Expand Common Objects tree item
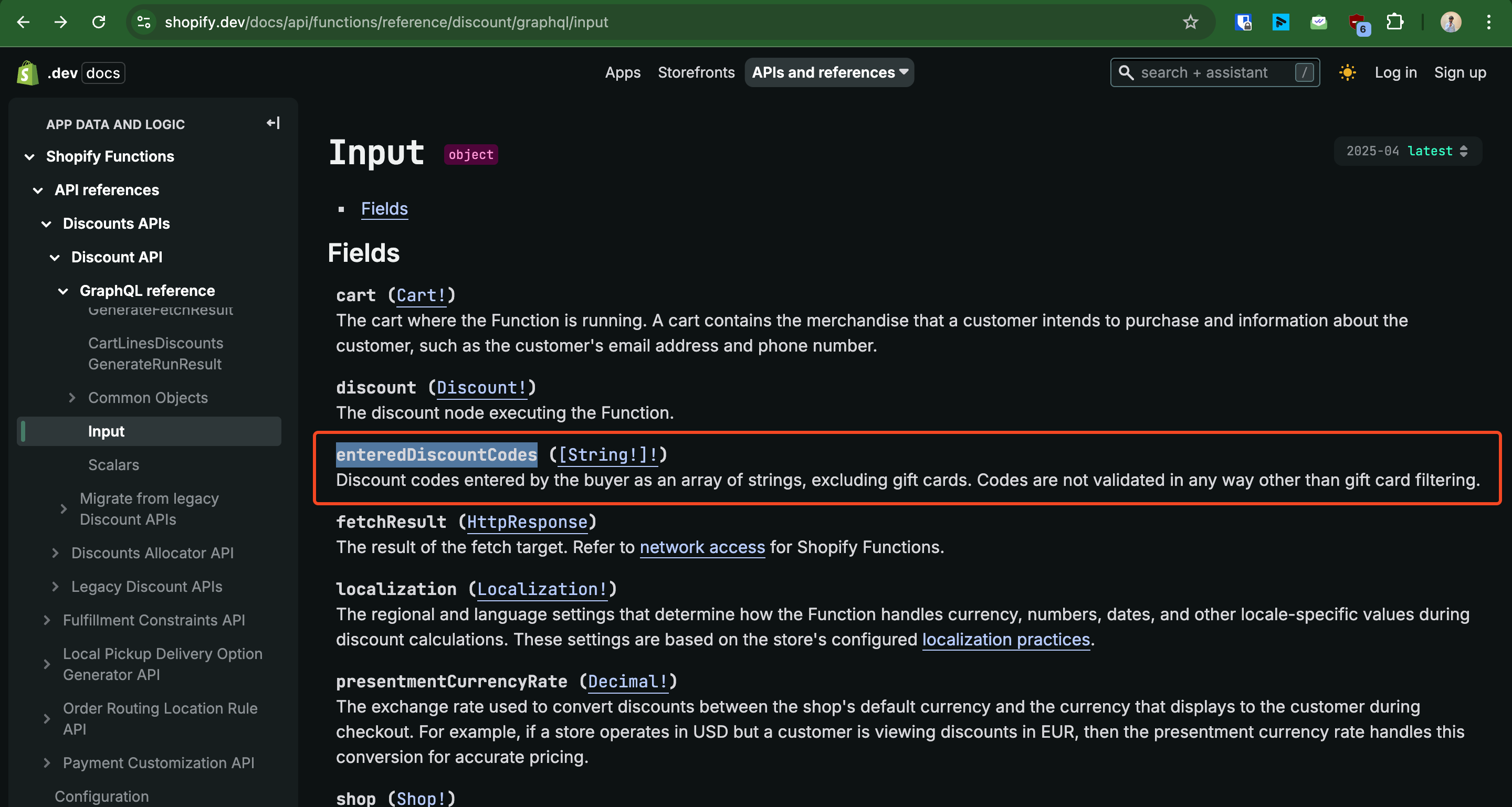The height and width of the screenshot is (807, 1512). click(x=72, y=398)
